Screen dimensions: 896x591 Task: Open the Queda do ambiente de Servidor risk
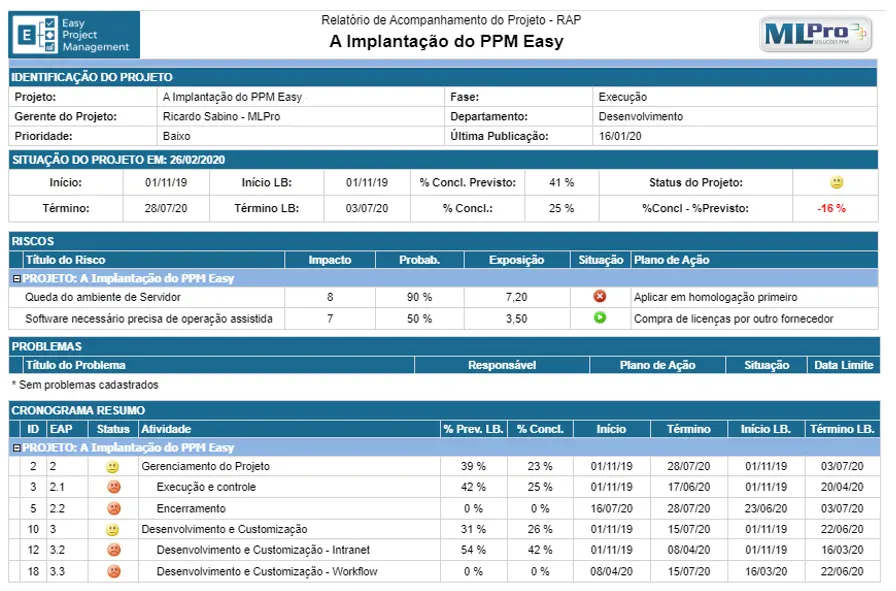click(x=103, y=297)
